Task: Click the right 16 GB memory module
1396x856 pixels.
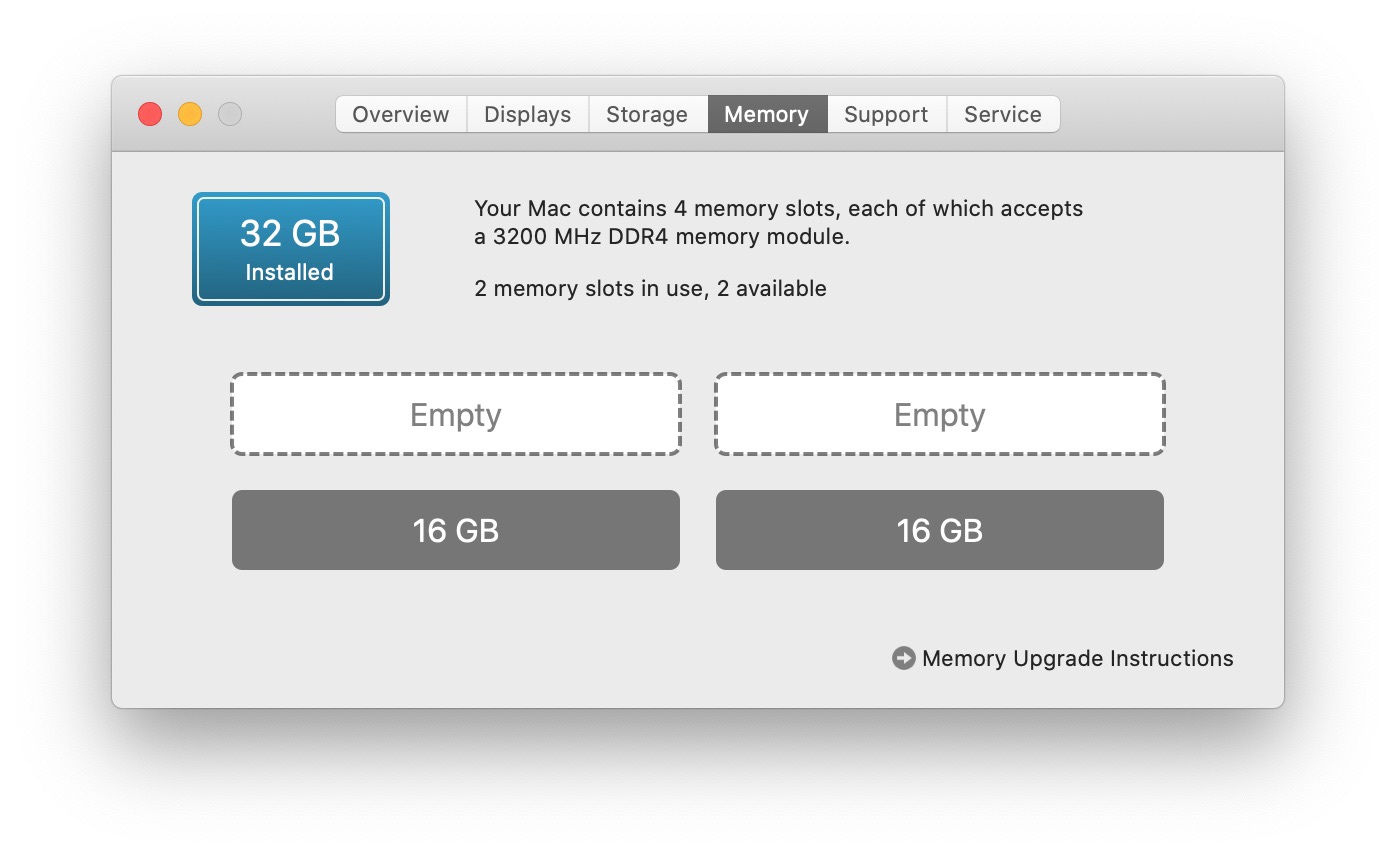Action: tap(940, 530)
